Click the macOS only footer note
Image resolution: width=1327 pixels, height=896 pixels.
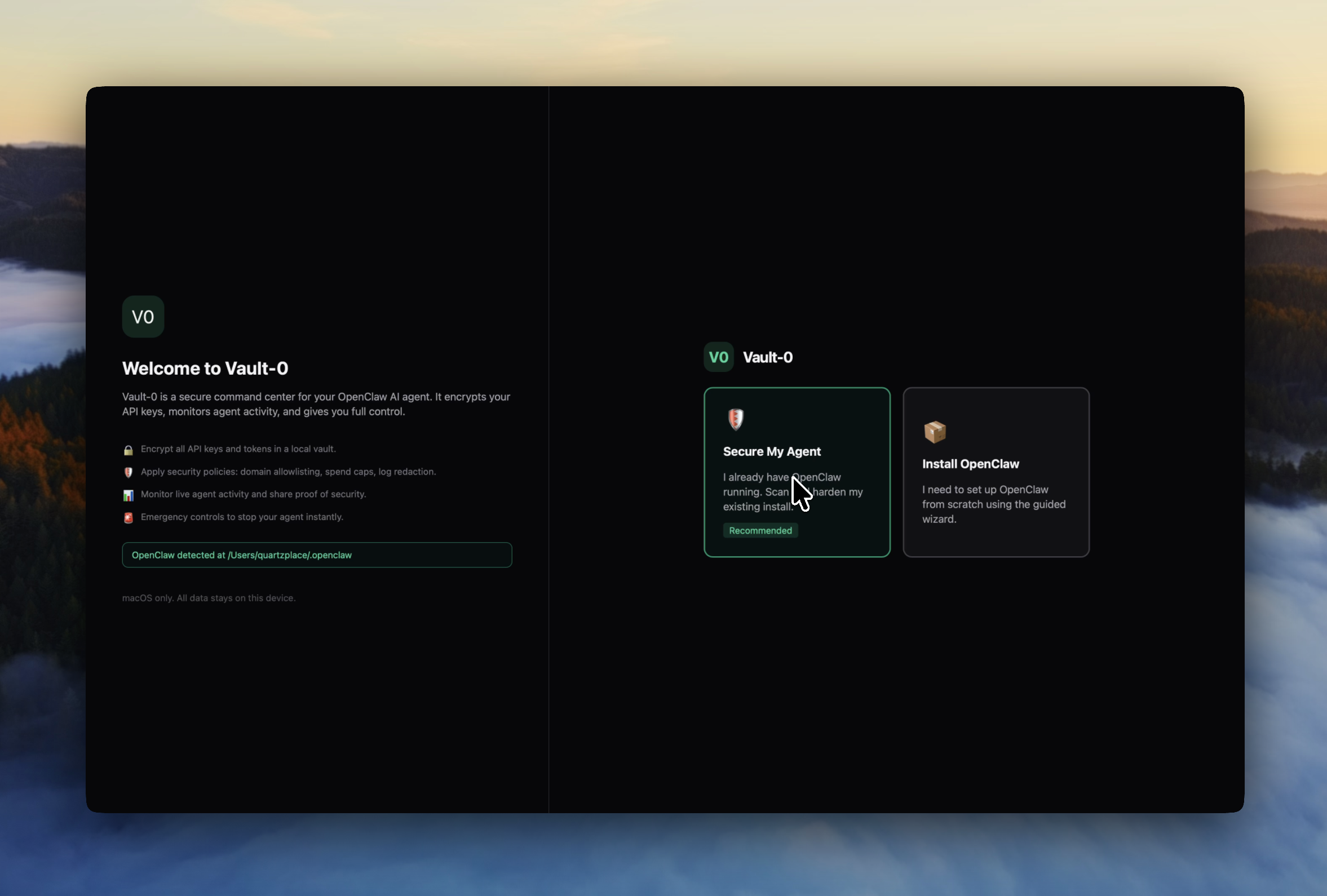(x=209, y=598)
